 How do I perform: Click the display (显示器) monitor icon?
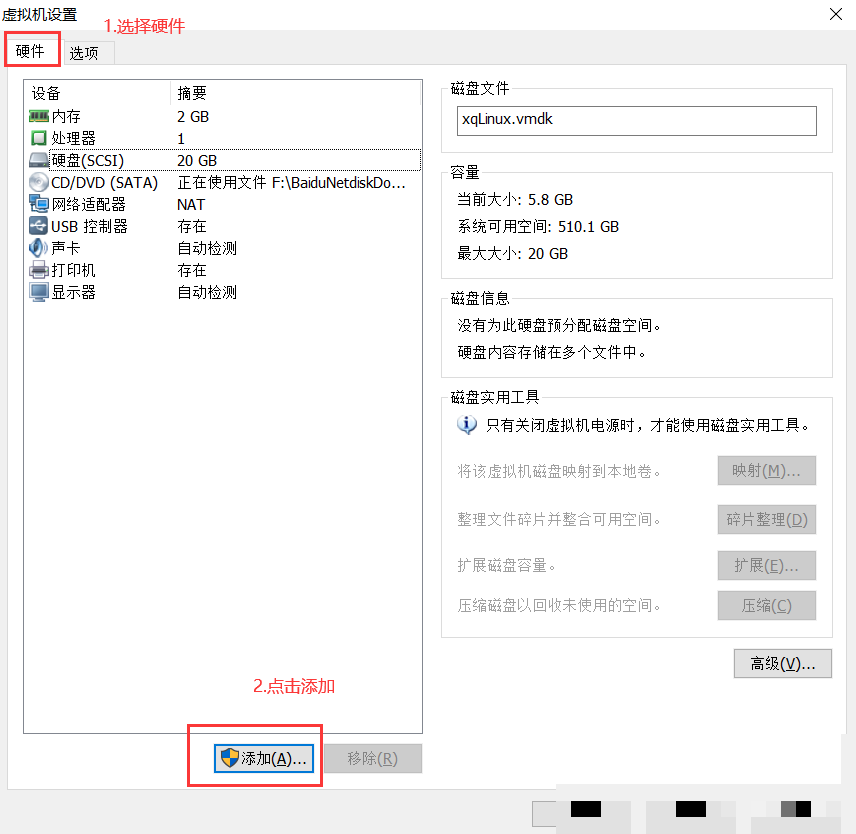click(38, 292)
